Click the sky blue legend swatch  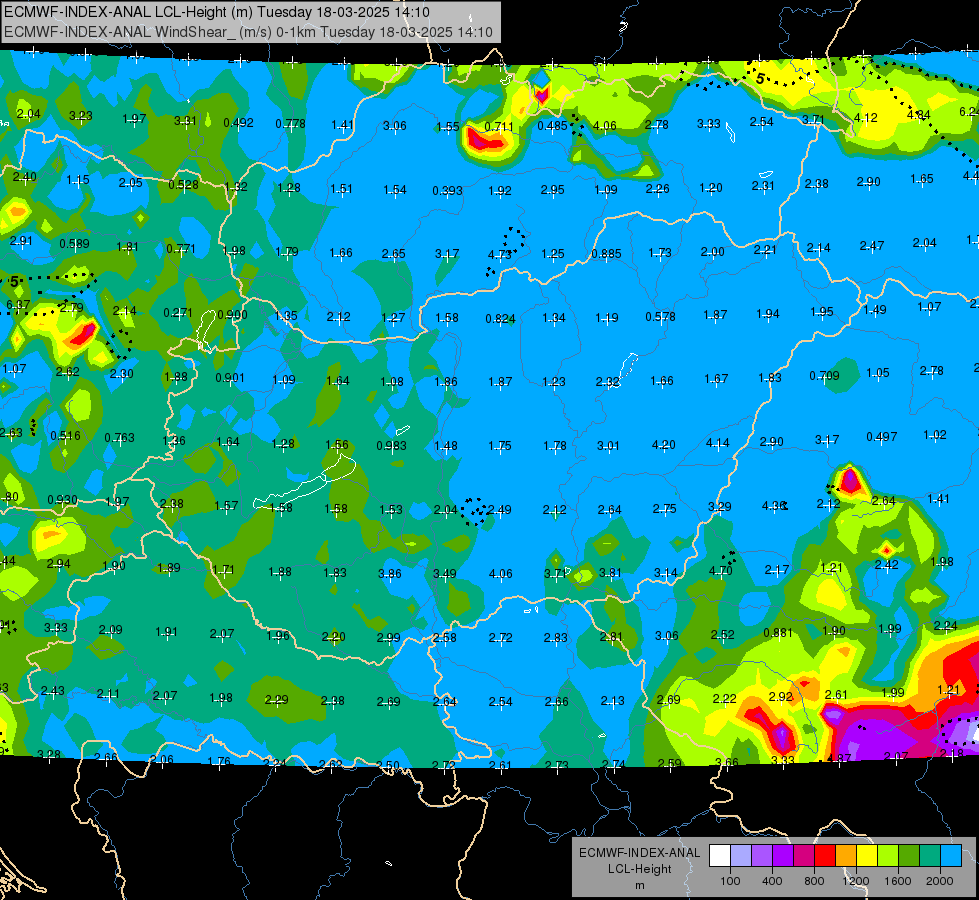951,856
